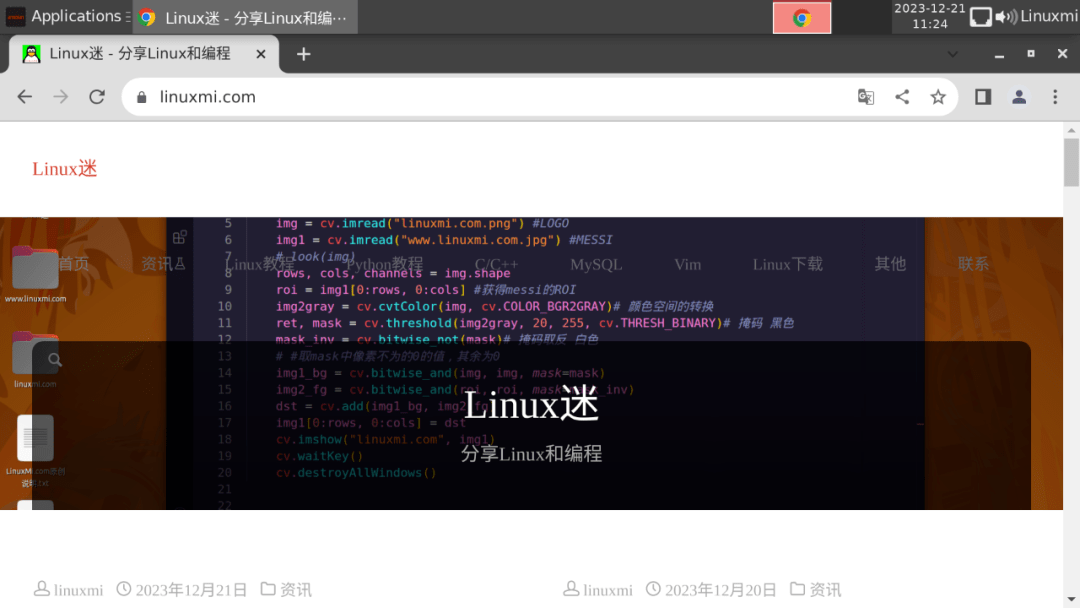The width and height of the screenshot is (1080, 608).
Task: Expand the 其他 navigation dropdown
Action: (889, 264)
